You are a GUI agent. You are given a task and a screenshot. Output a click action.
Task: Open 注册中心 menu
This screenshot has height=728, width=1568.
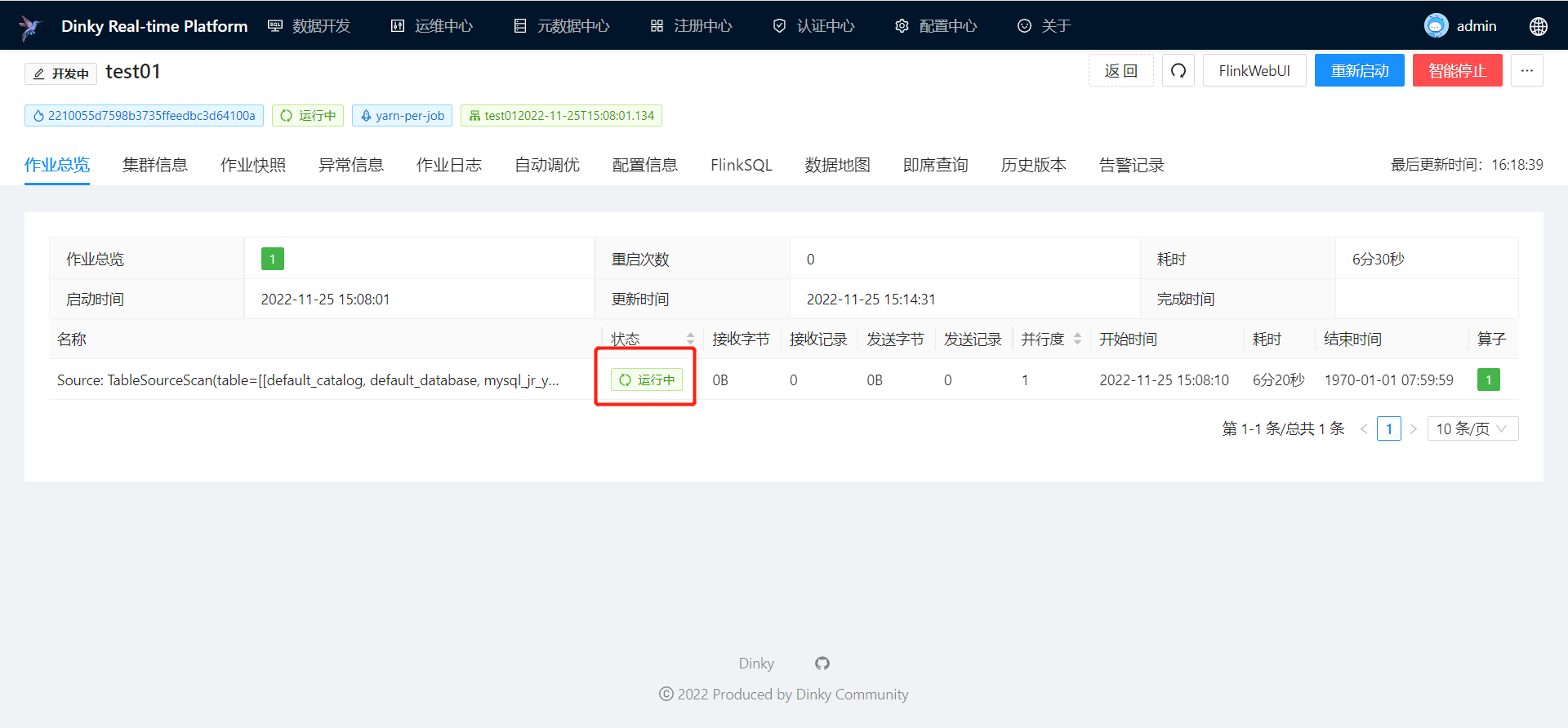click(x=692, y=26)
